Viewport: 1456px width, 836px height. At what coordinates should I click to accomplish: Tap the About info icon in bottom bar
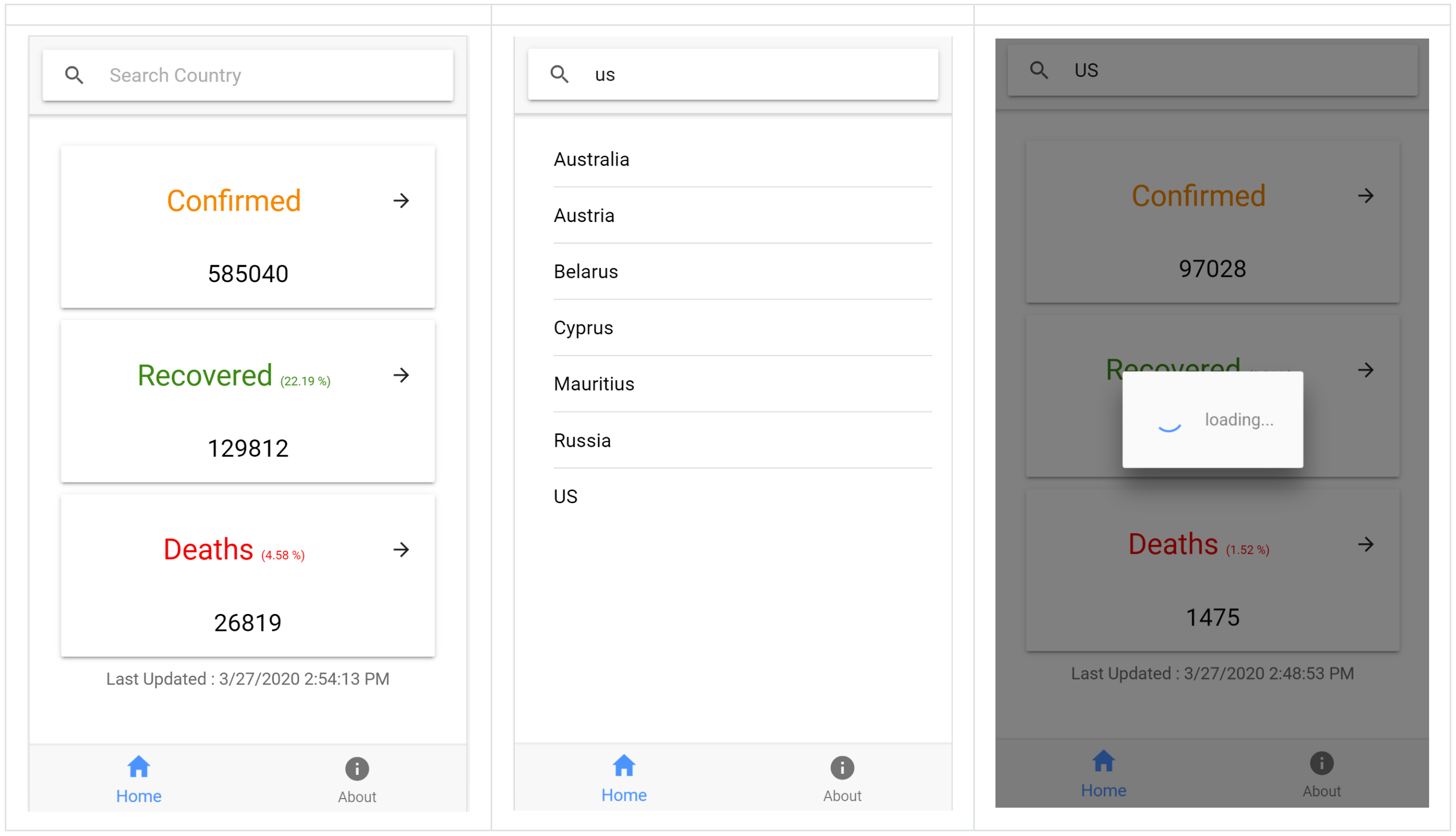click(357, 767)
